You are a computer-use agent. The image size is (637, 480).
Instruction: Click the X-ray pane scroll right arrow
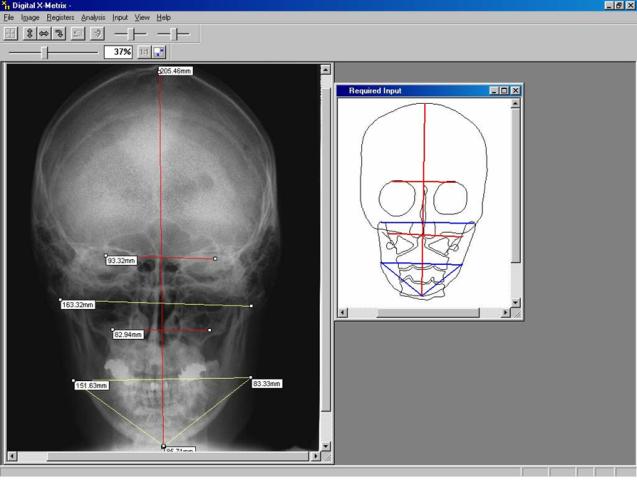(315, 456)
